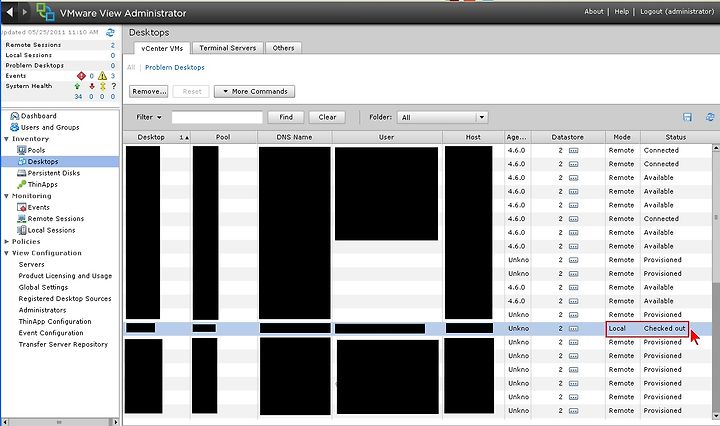Click the green up arrow health icon
The image size is (720, 426).
[77, 86]
